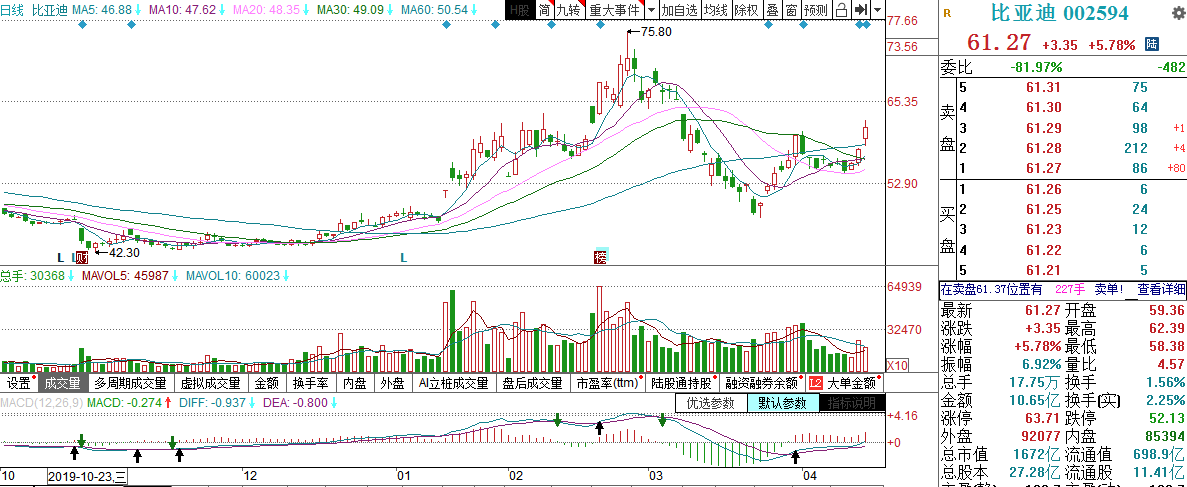1187x487 pixels.
Task: Click the R margin-trading badge left of 比亚迪
Action: (x=947, y=13)
